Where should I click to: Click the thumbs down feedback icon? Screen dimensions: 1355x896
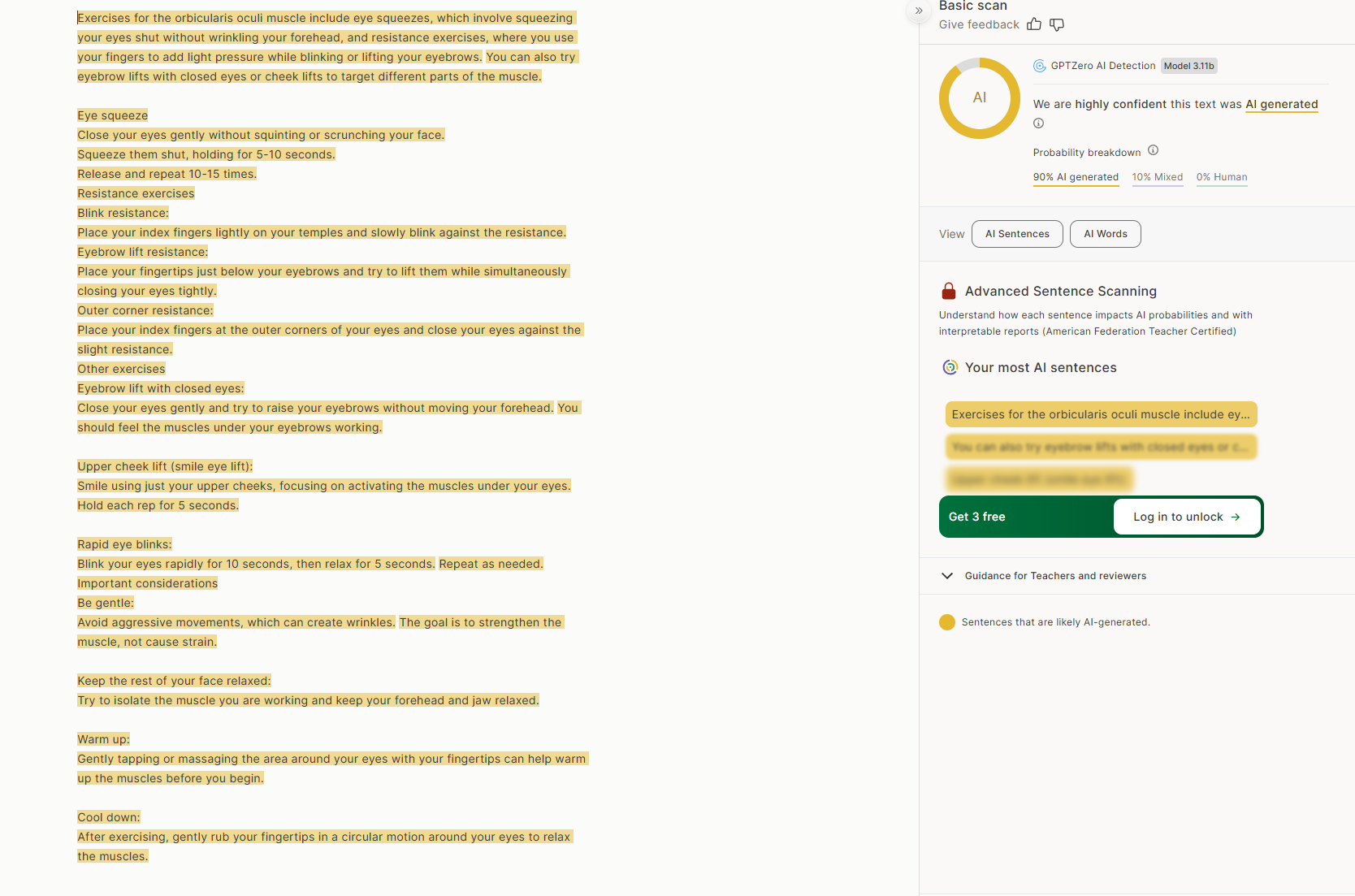click(1057, 24)
